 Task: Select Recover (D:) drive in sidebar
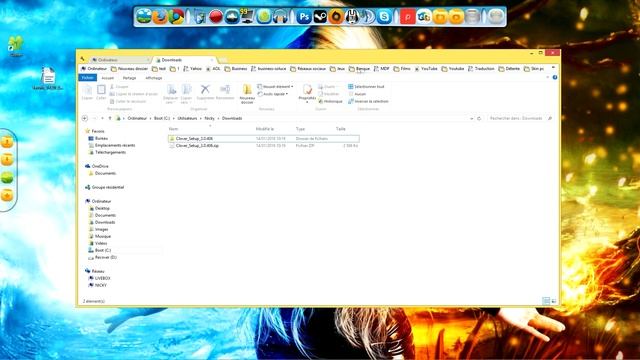[x=102, y=258]
